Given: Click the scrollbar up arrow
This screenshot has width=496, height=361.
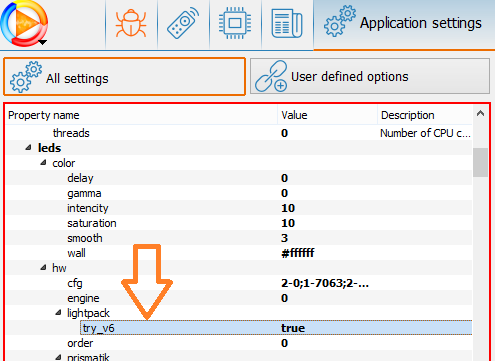Looking at the screenshot, I should pyautogui.click(x=480, y=114).
